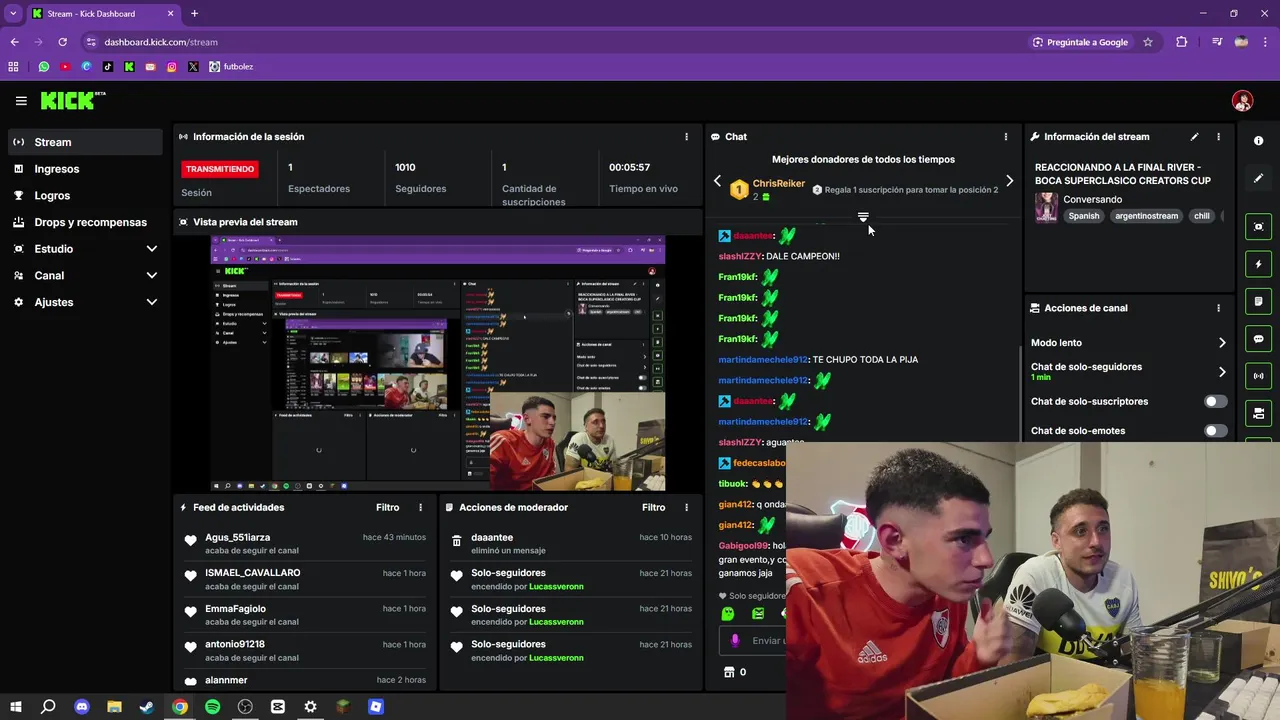Screen dimensions: 1280x720
Task: Open the Chat de solo-seguidores options arrow
Action: click(1222, 372)
